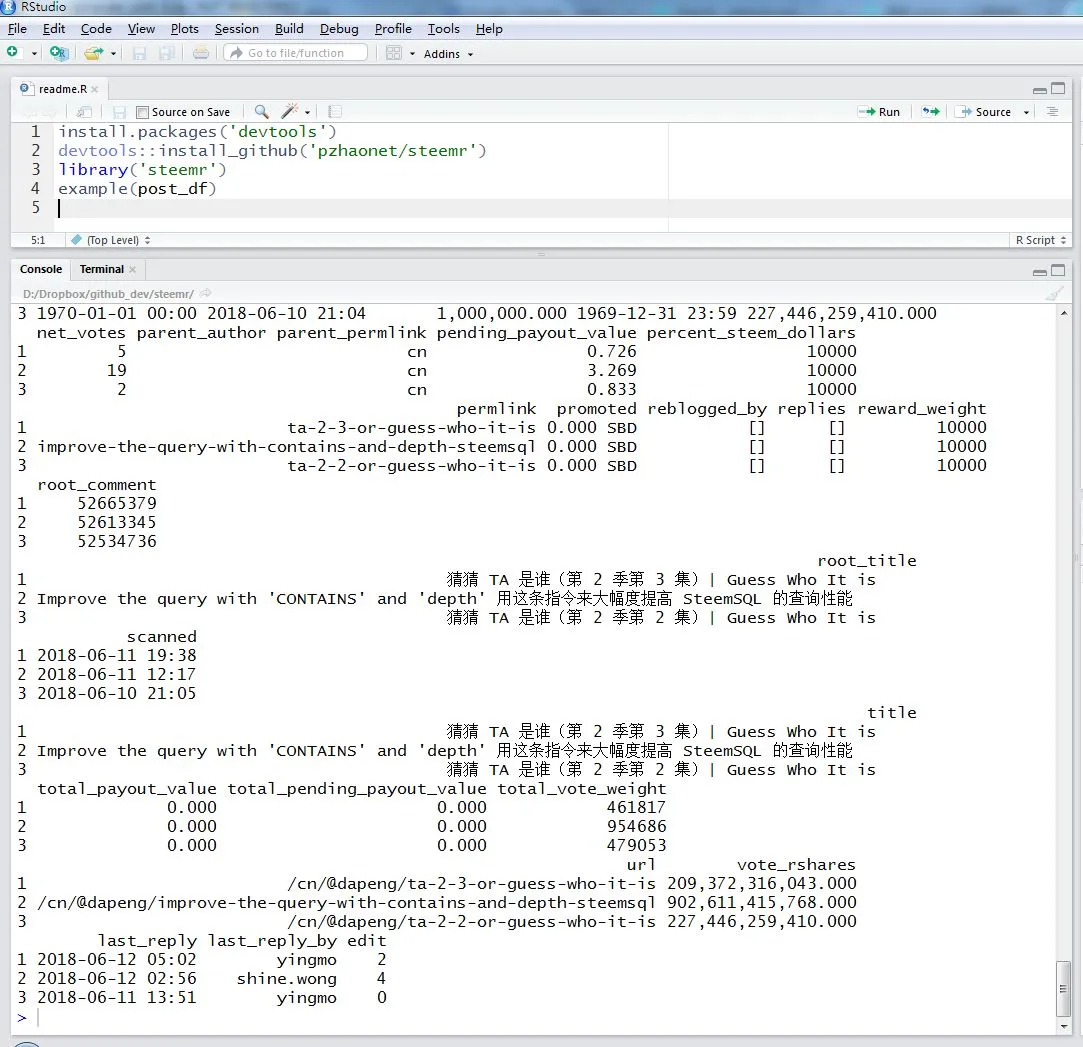Image resolution: width=1083 pixels, height=1047 pixels.
Task: Close the Terminal tab
Action: tap(132, 269)
